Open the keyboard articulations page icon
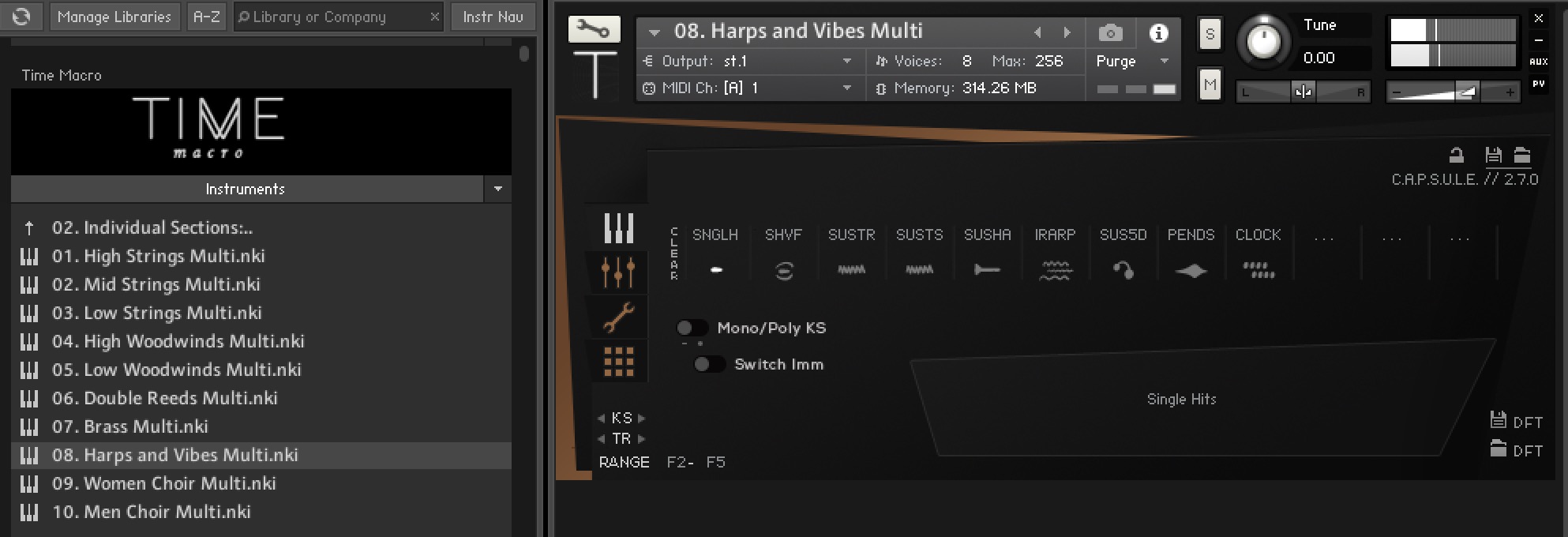 (x=619, y=228)
